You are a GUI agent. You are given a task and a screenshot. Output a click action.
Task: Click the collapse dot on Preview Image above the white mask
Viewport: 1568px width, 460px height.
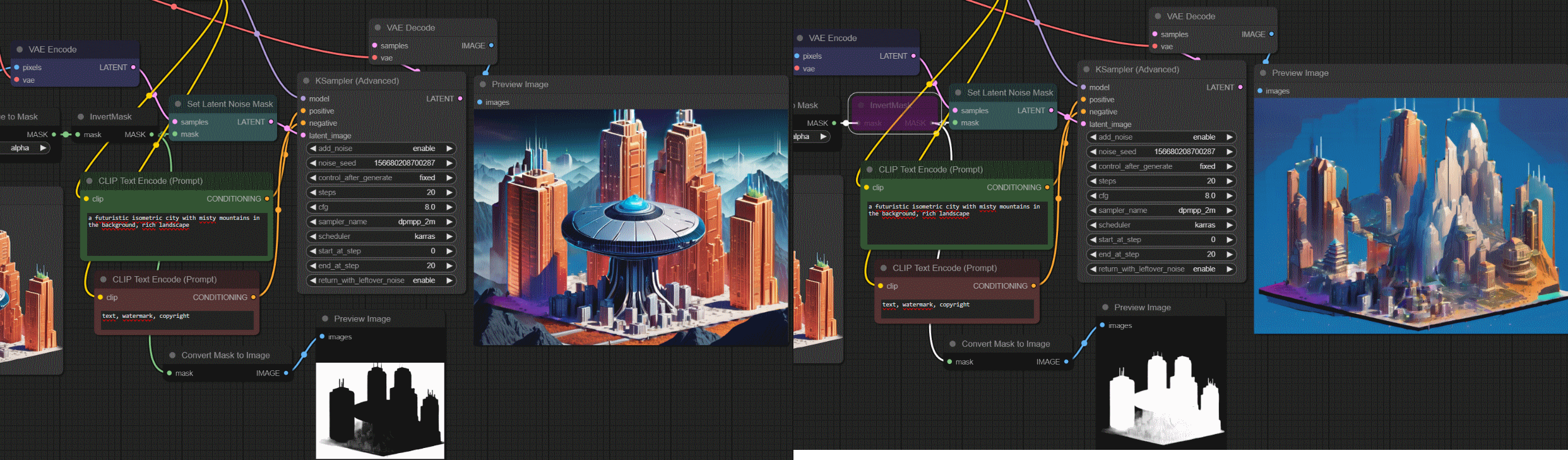click(1105, 308)
